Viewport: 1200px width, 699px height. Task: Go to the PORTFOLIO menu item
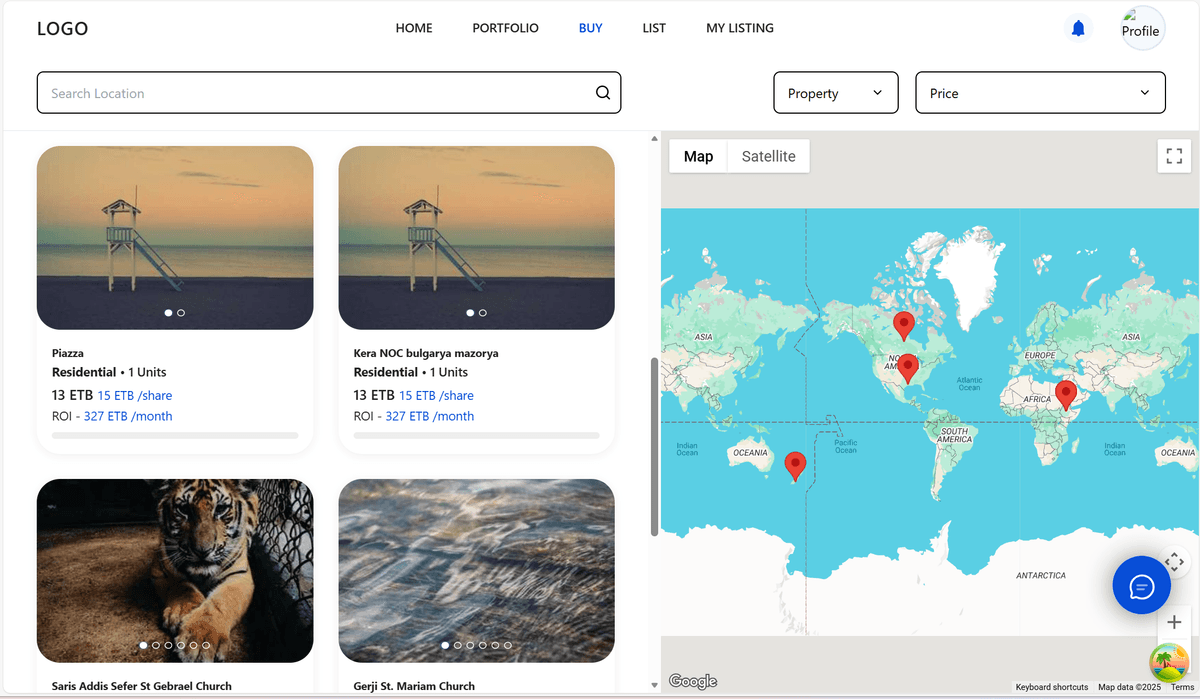click(505, 28)
